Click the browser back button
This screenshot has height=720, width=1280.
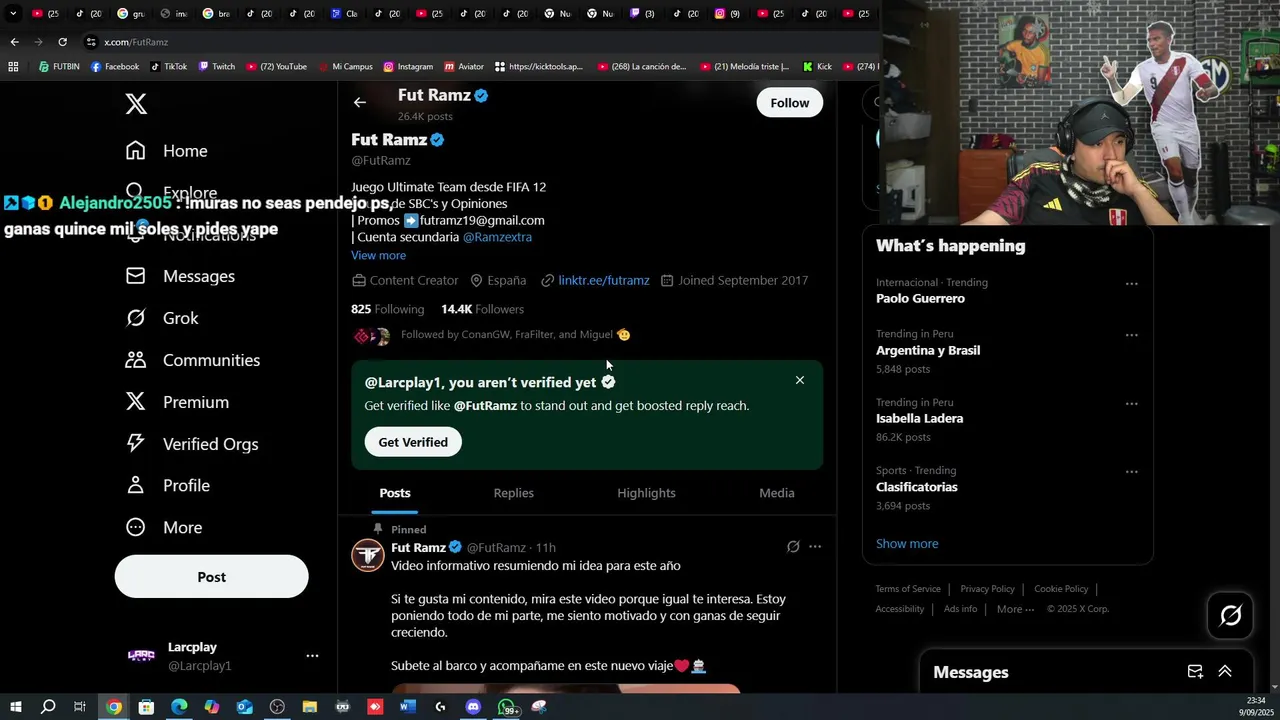[x=14, y=42]
